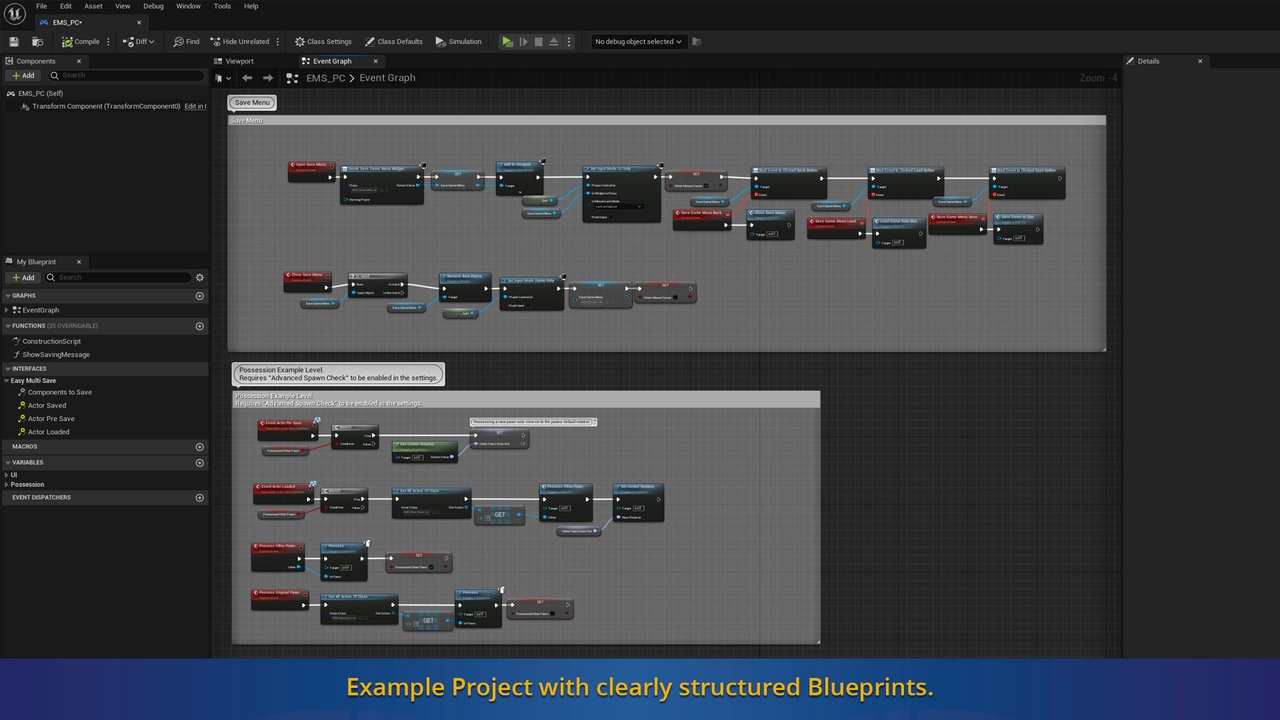Toggle Hide Unrelated nodes
Viewport: 1280px width, 720px height.
240,42
